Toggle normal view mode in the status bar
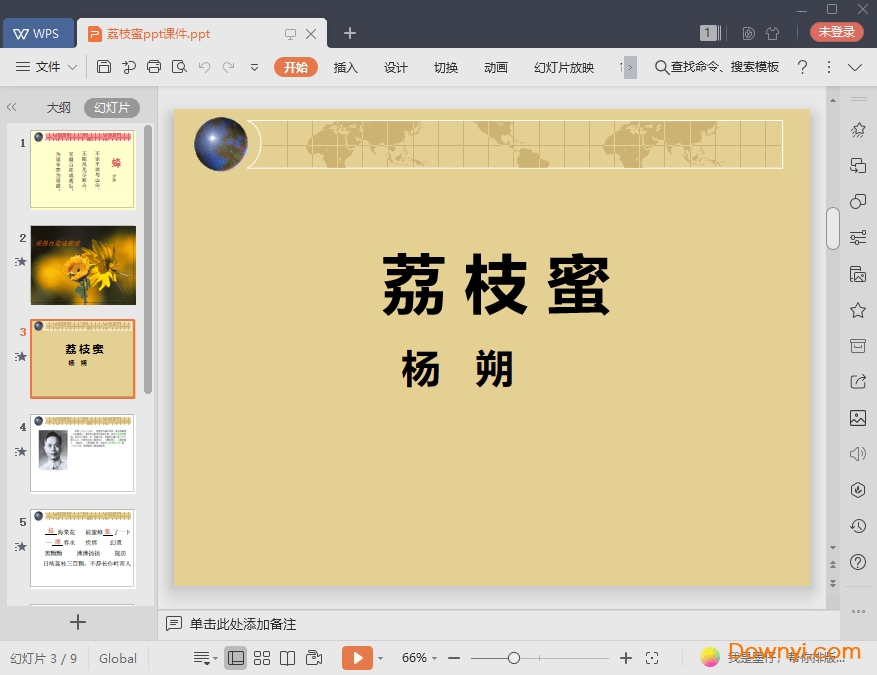 click(234, 658)
